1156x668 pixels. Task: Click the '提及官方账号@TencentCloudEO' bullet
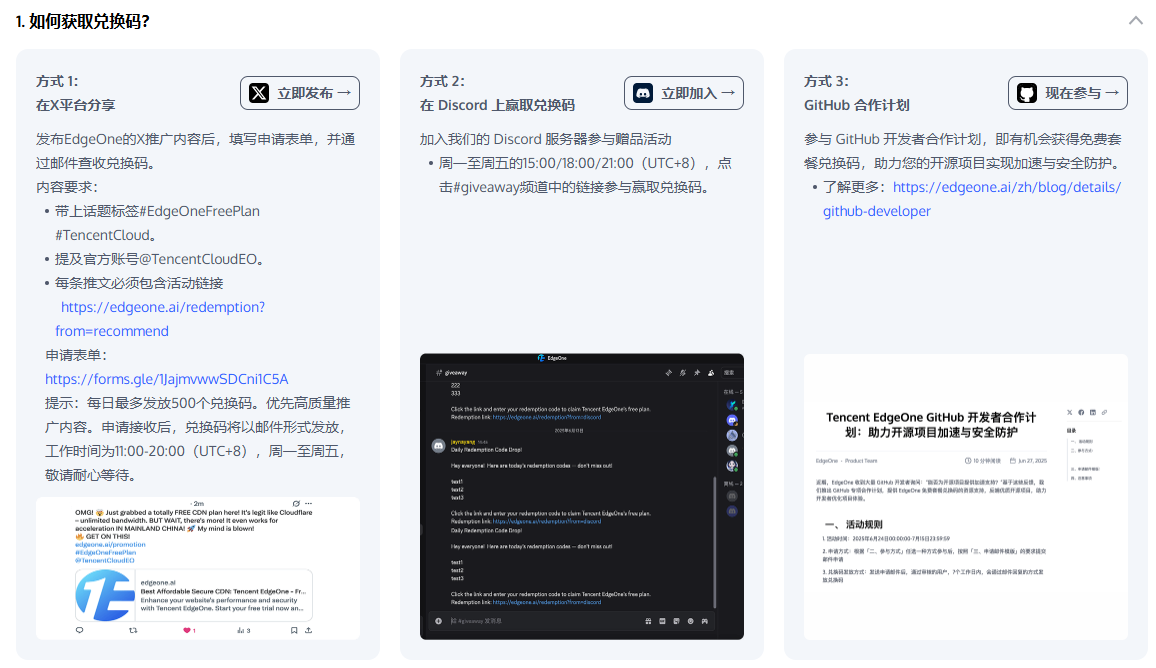[159, 260]
